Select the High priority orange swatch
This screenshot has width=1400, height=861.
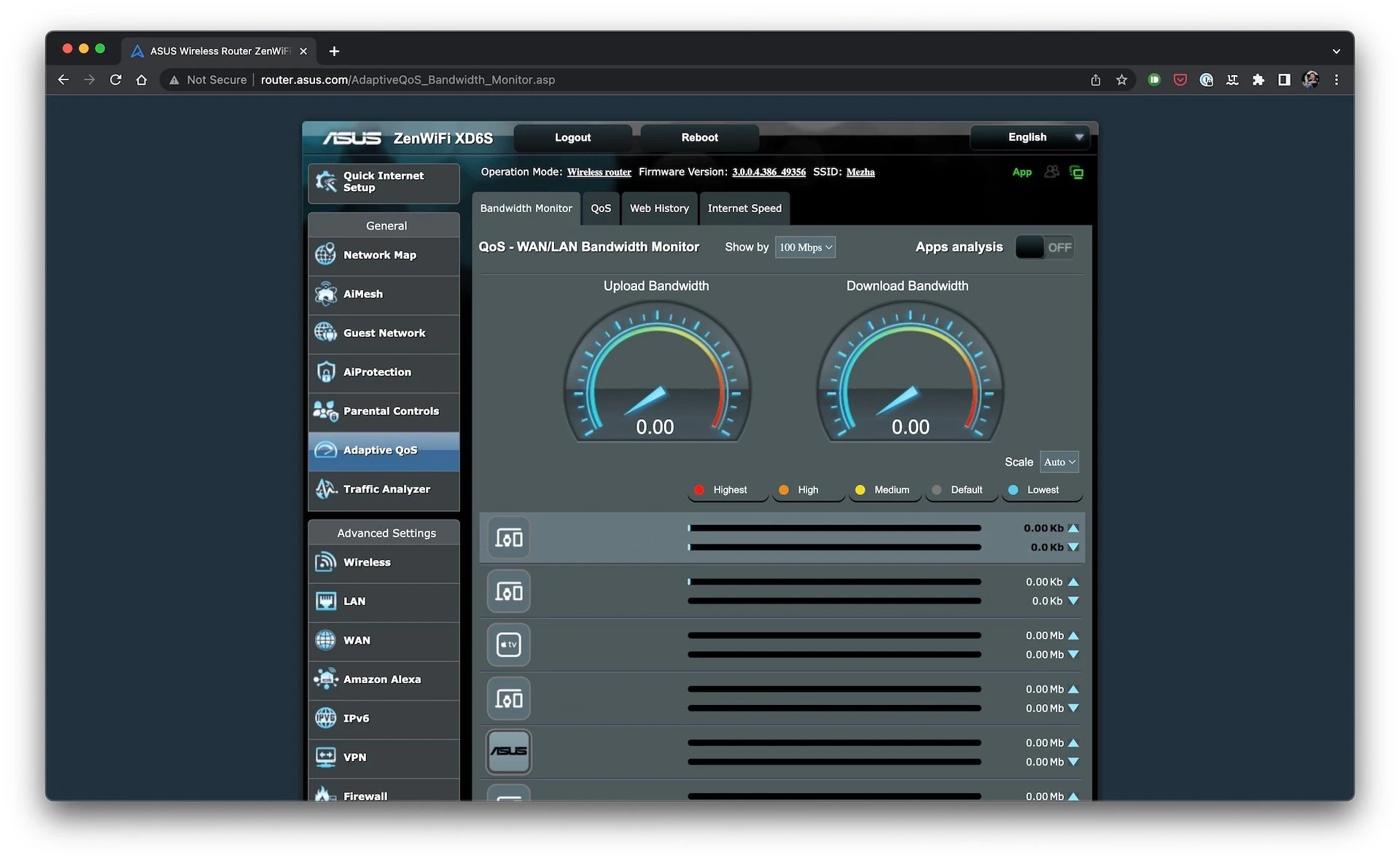[x=783, y=490]
